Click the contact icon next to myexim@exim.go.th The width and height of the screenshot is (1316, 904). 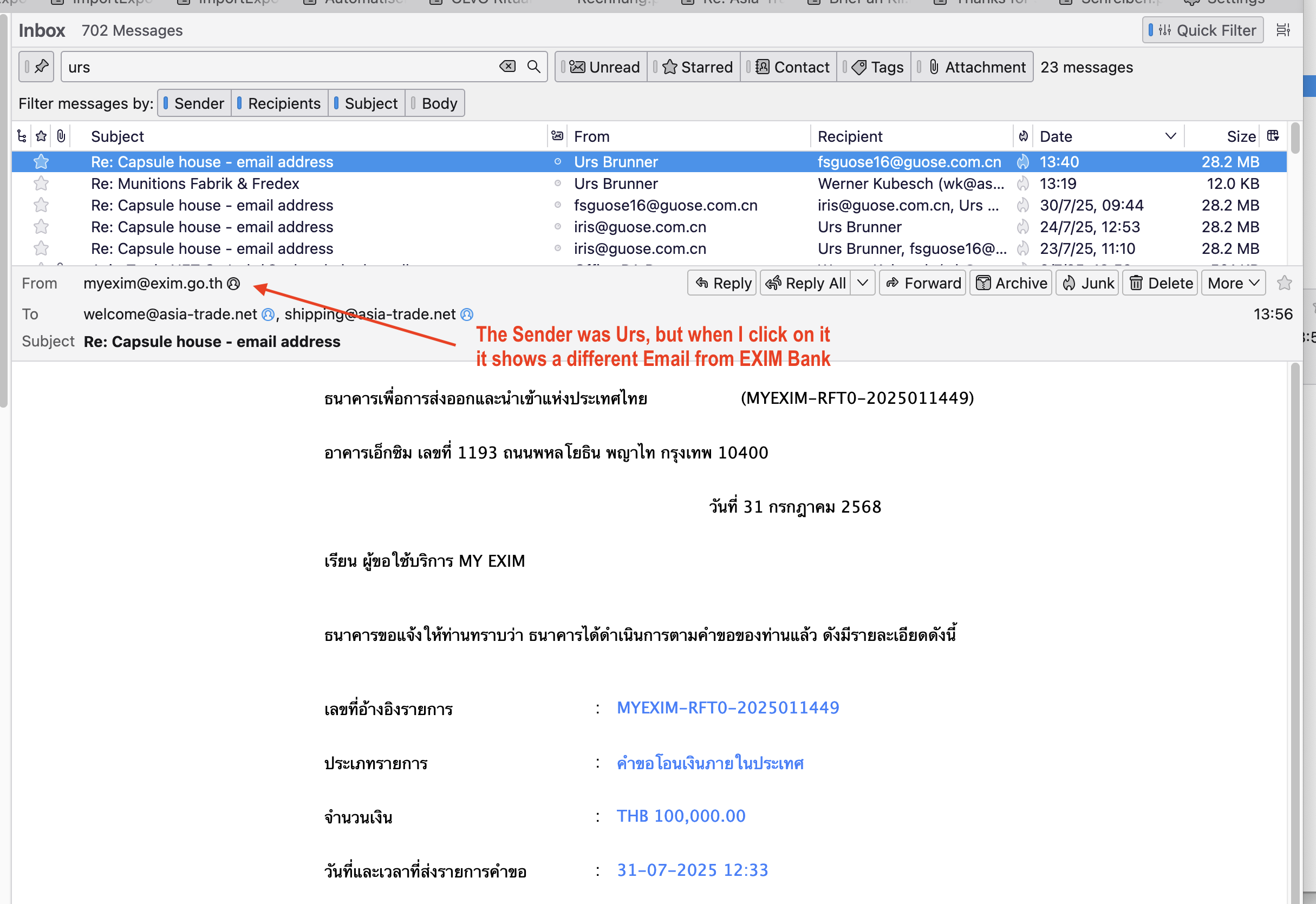(x=234, y=283)
